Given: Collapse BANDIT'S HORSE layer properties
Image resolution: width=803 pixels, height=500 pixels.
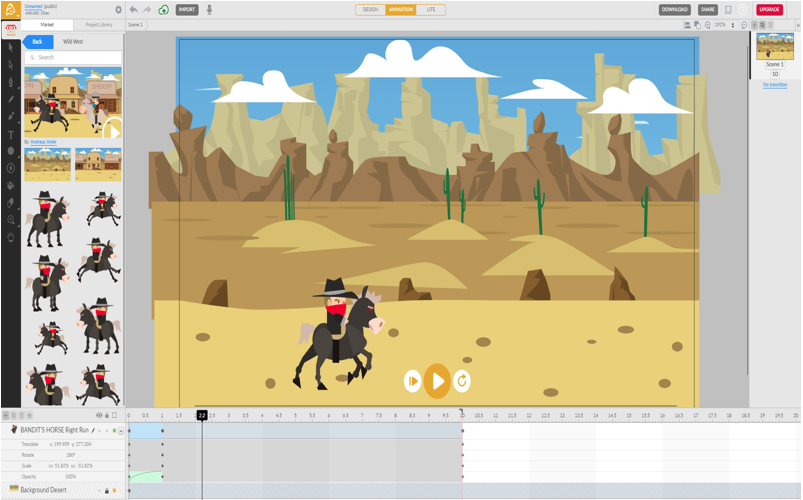Looking at the screenshot, I should (x=121, y=431).
